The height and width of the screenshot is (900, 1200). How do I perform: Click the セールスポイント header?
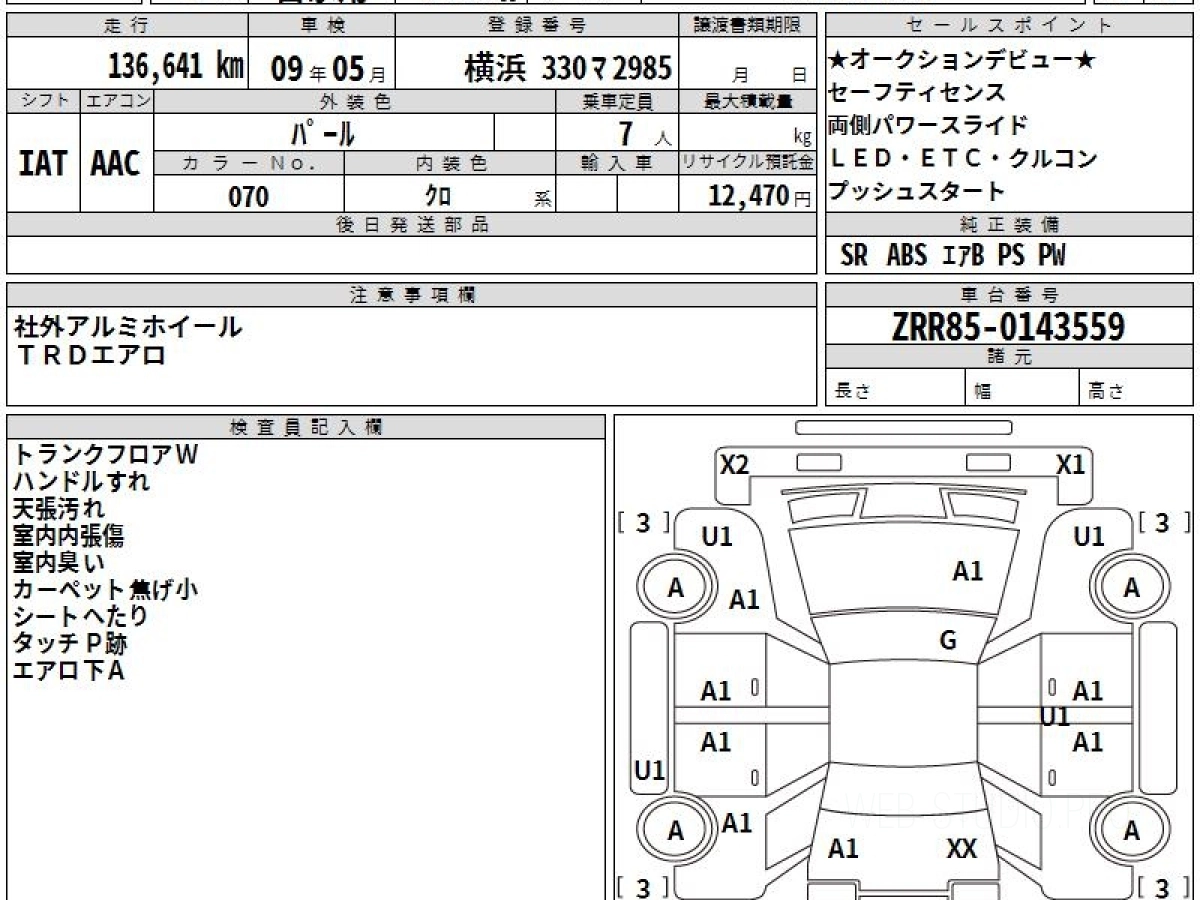click(x=1010, y=27)
